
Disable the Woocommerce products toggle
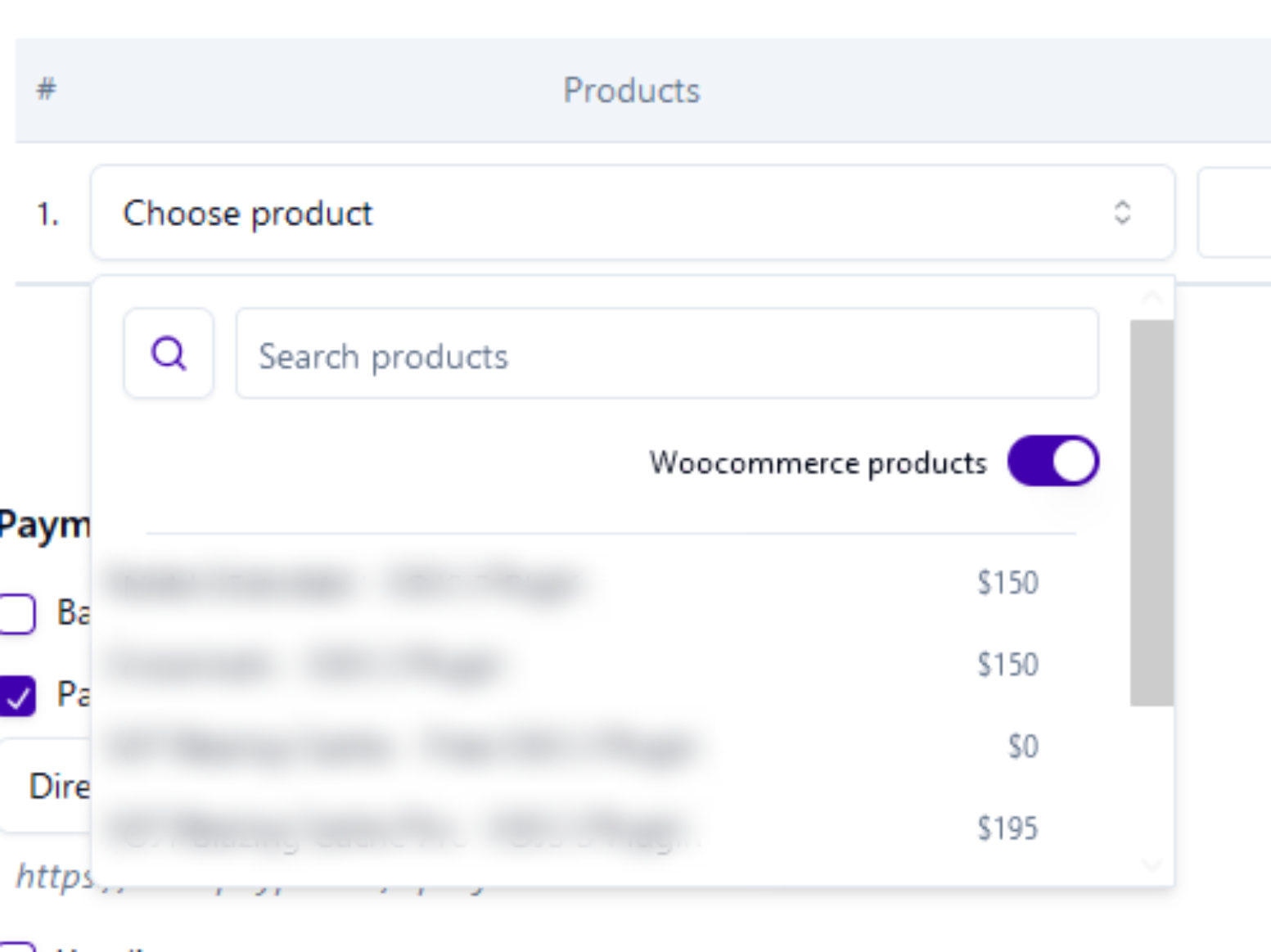(x=1052, y=461)
